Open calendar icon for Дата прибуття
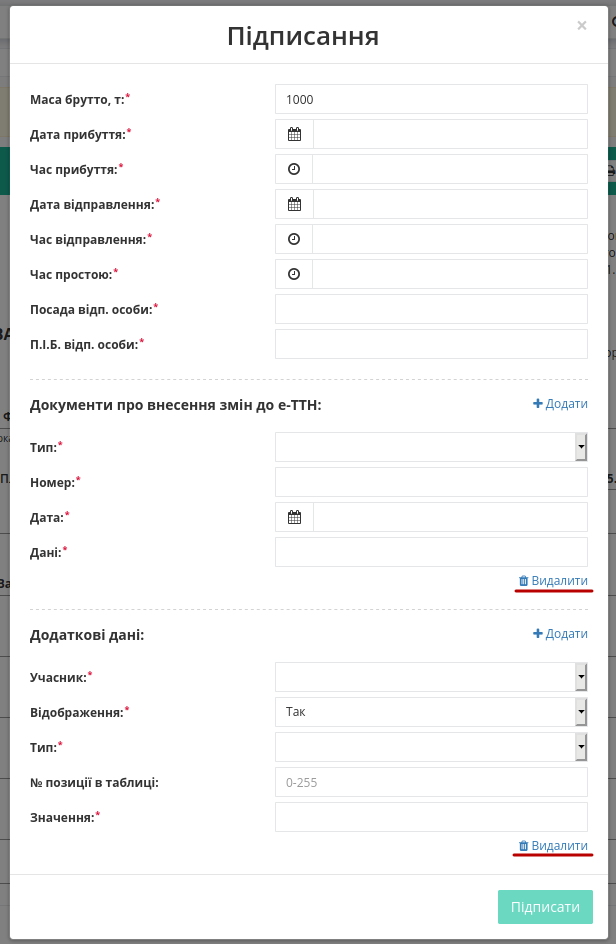 (x=294, y=134)
